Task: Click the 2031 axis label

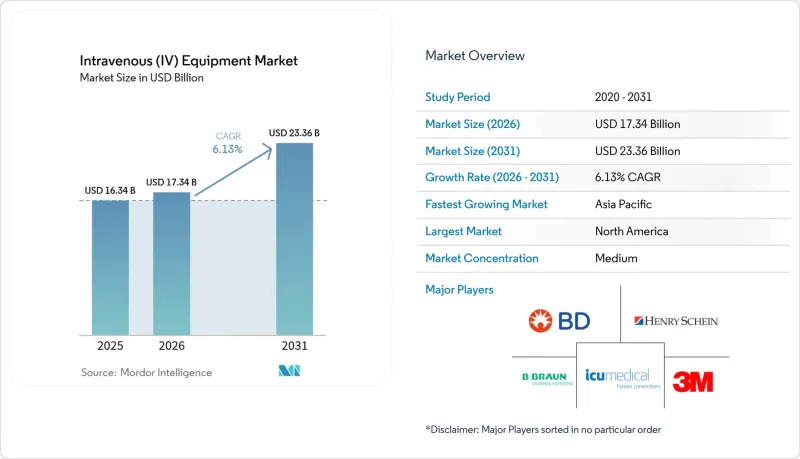Action: (x=294, y=346)
